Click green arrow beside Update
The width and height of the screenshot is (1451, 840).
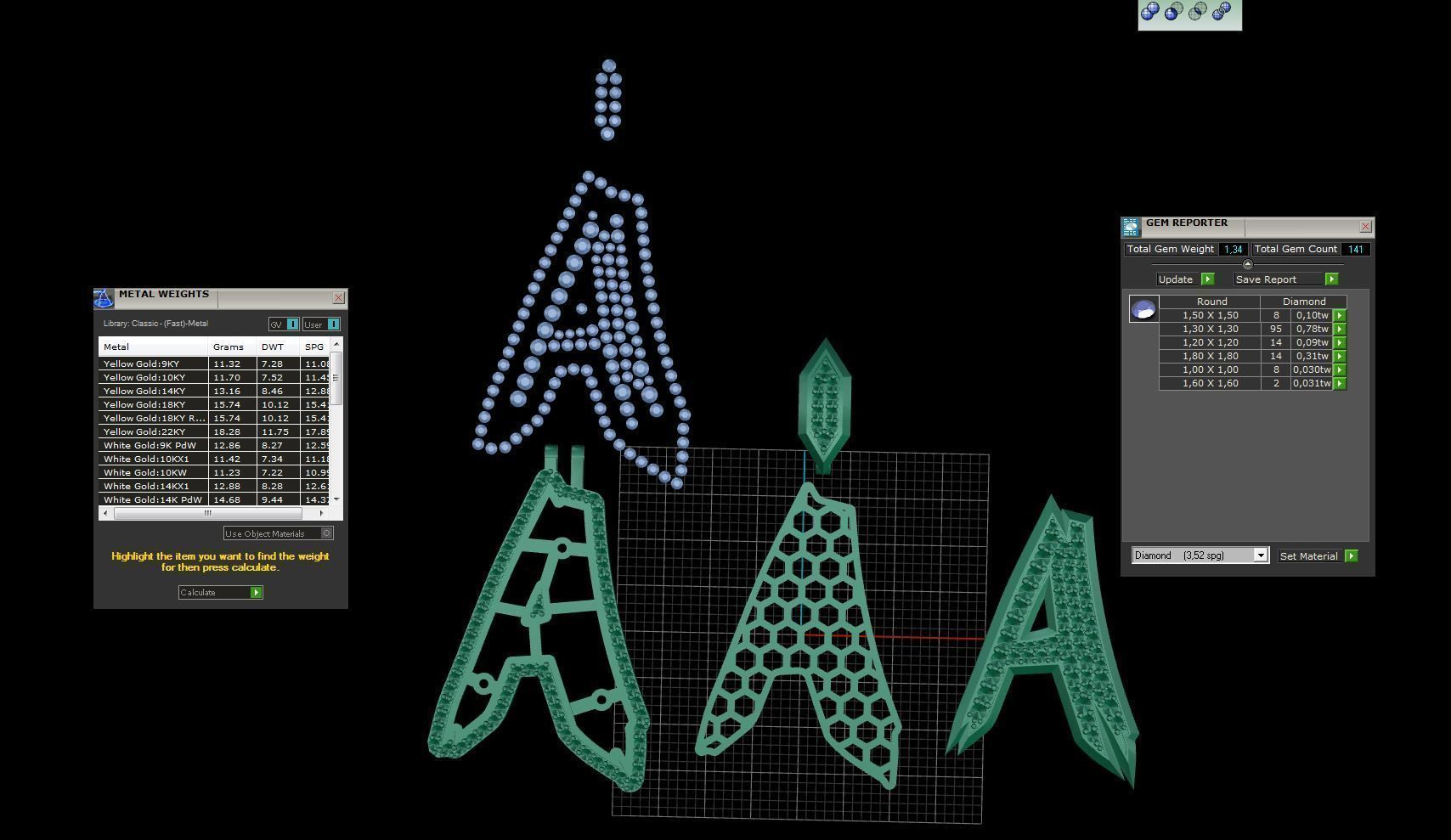tap(1208, 279)
